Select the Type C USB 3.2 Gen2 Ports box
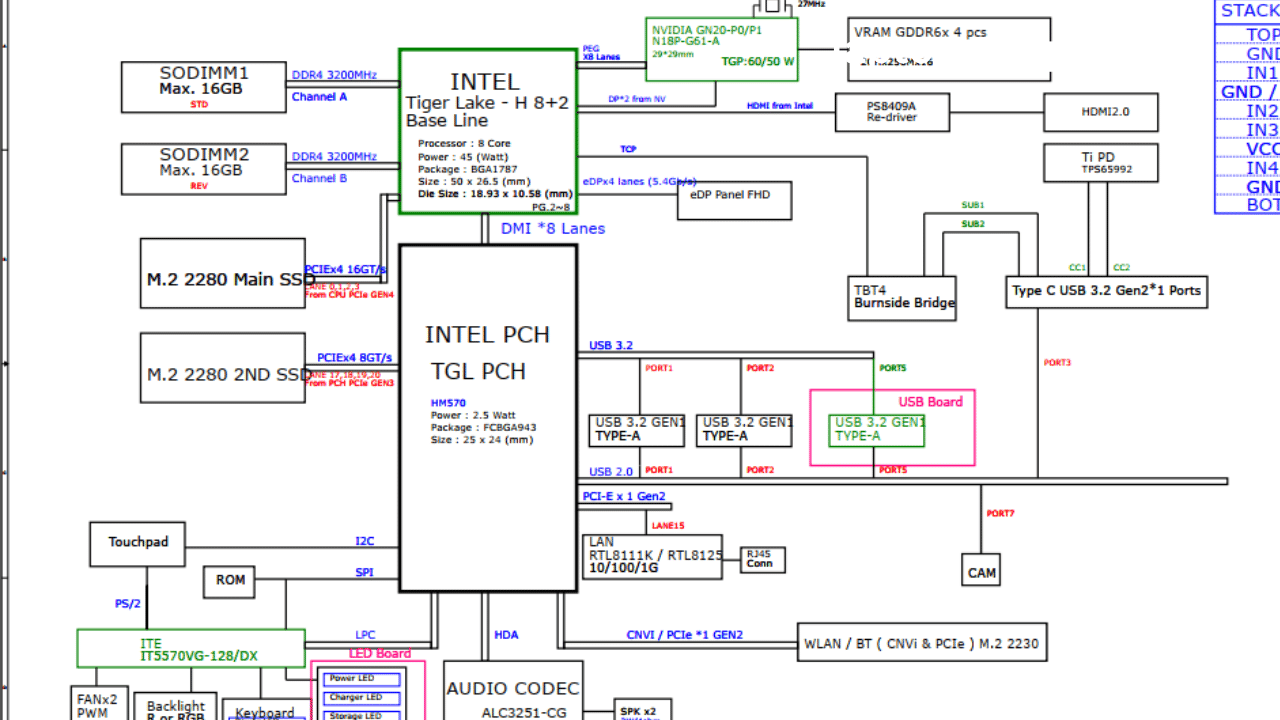1280x720 pixels. 1106,292
